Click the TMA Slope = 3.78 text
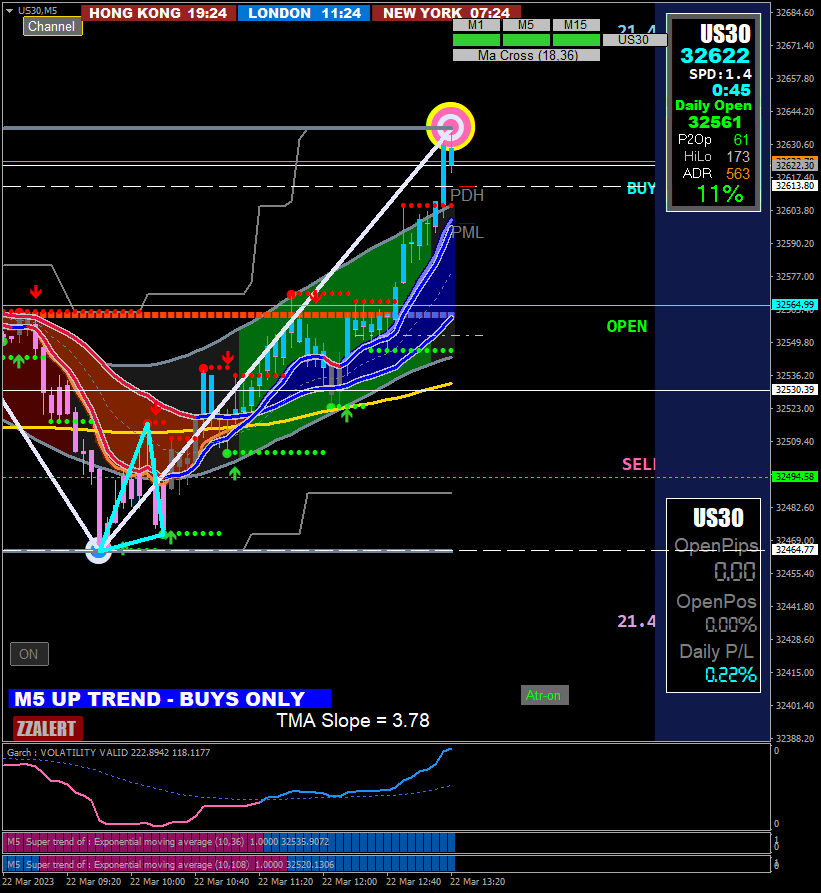Viewport: 821px width, 893px height. click(x=353, y=720)
